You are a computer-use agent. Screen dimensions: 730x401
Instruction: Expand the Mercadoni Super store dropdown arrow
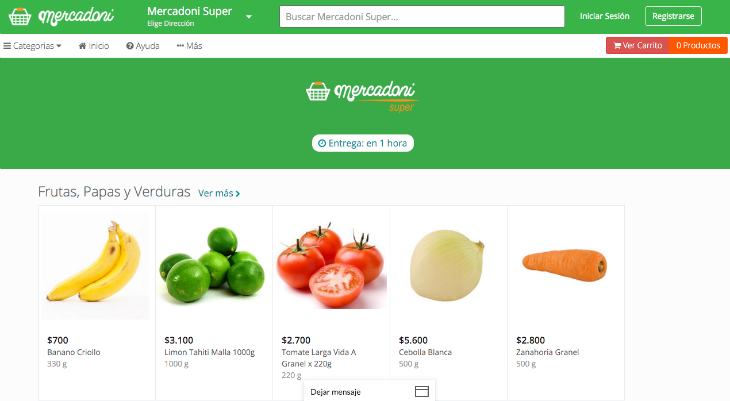tap(249, 17)
